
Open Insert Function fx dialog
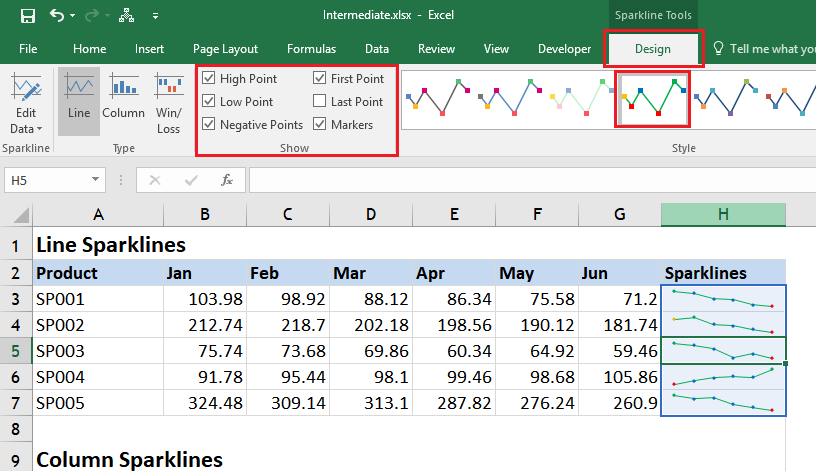click(x=226, y=180)
